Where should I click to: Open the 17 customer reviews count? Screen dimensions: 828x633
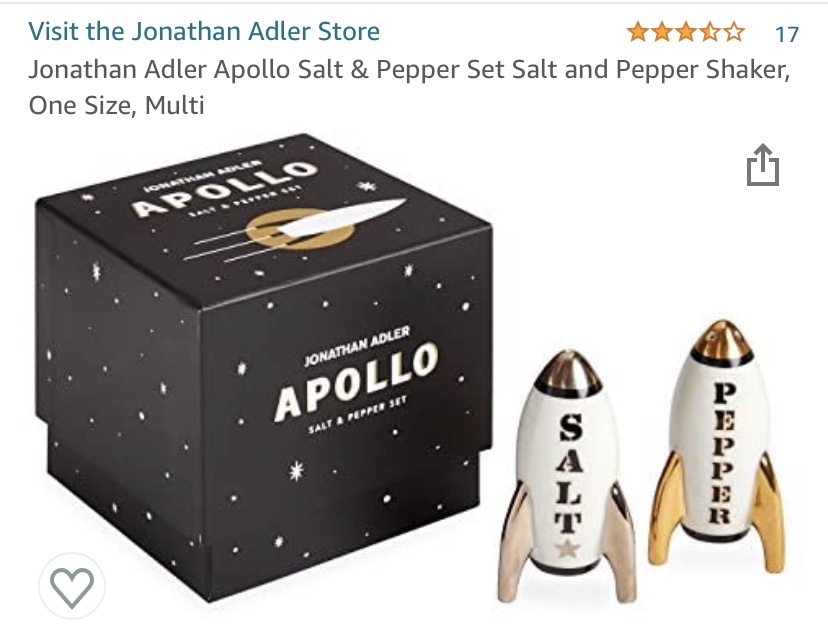(x=786, y=34)
